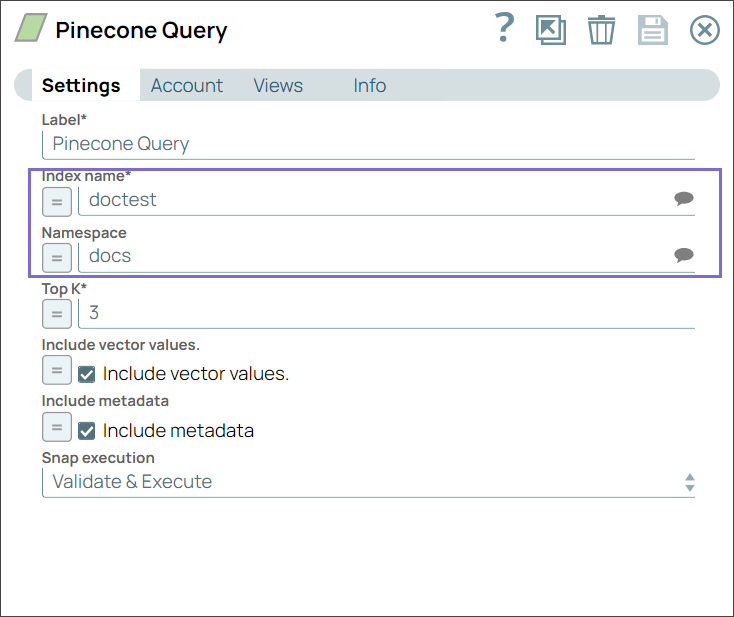Click the Top K field containing 3
Screen dimensions: 734x617
[x=386, y=313]
